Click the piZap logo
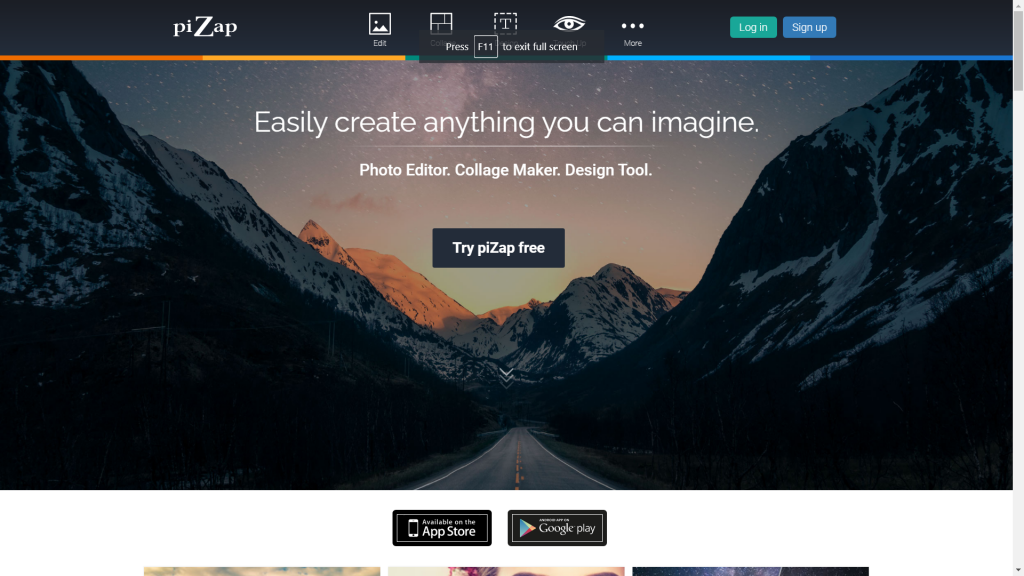 (x=205, y=26)
